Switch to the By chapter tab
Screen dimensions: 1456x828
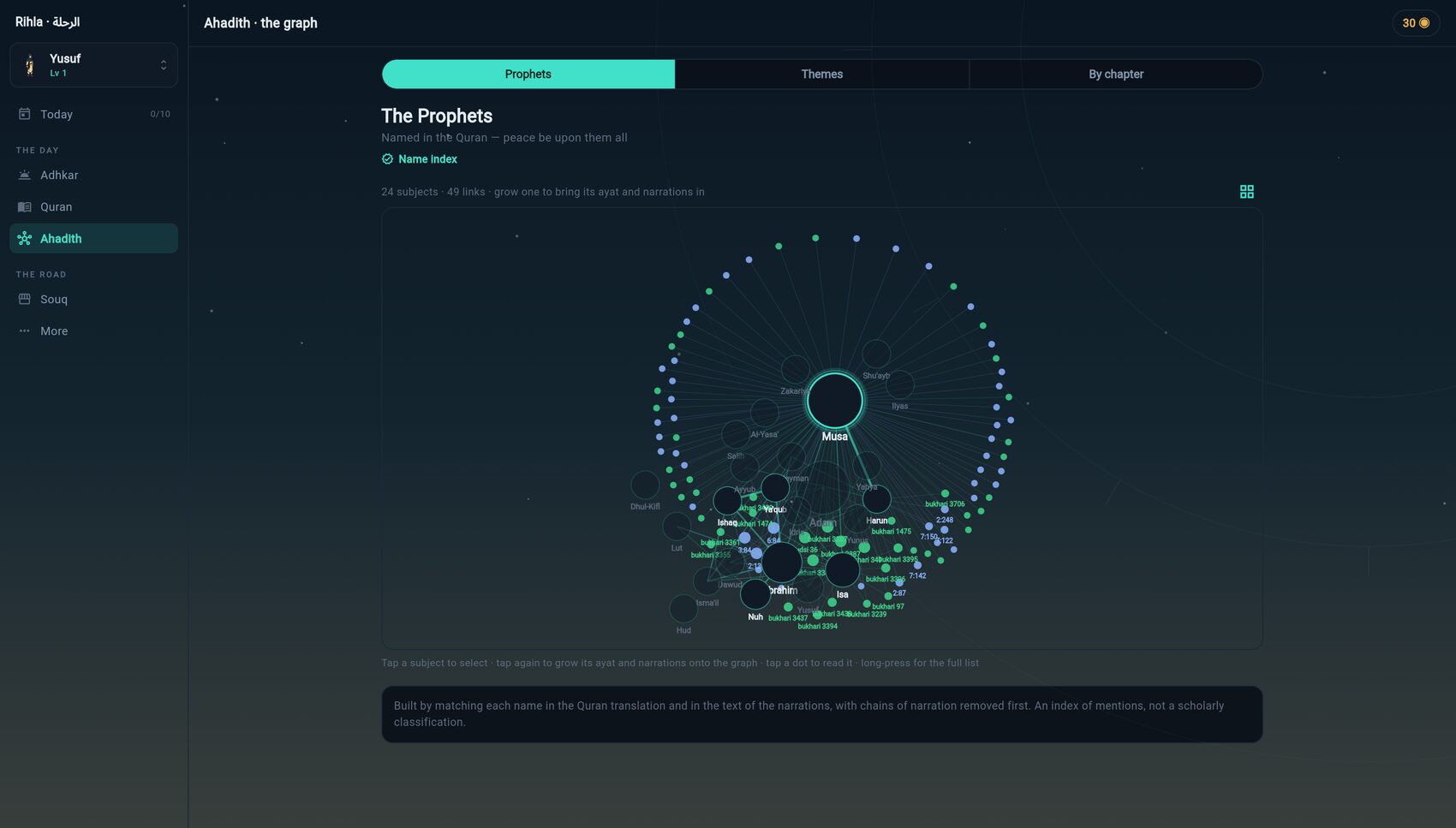(x=1116, y=74)
